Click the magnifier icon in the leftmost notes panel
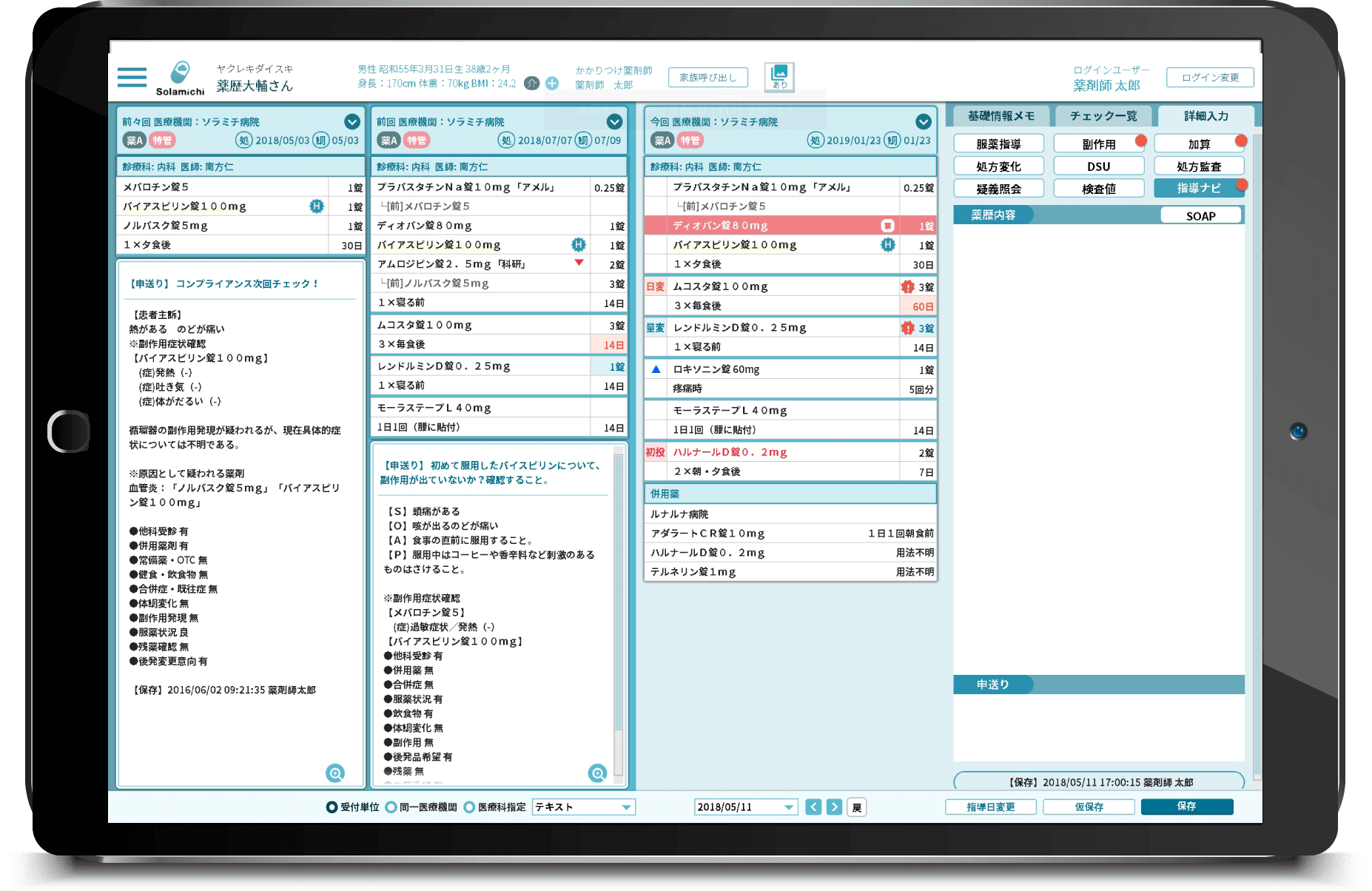Screen dimensions: 1372x891 pos(335,773)
